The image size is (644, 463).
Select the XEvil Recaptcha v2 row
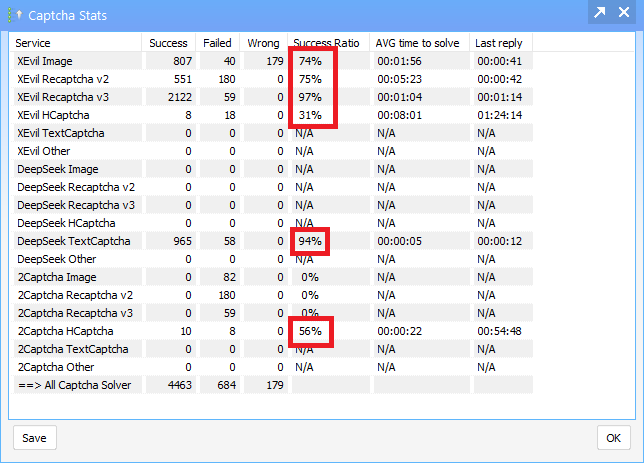(273, 79)
